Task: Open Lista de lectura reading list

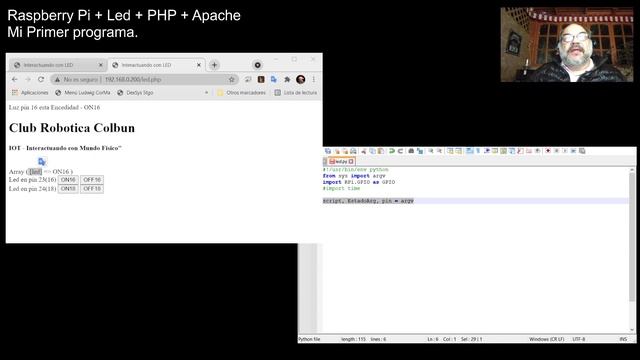Action: click(296, 93)
